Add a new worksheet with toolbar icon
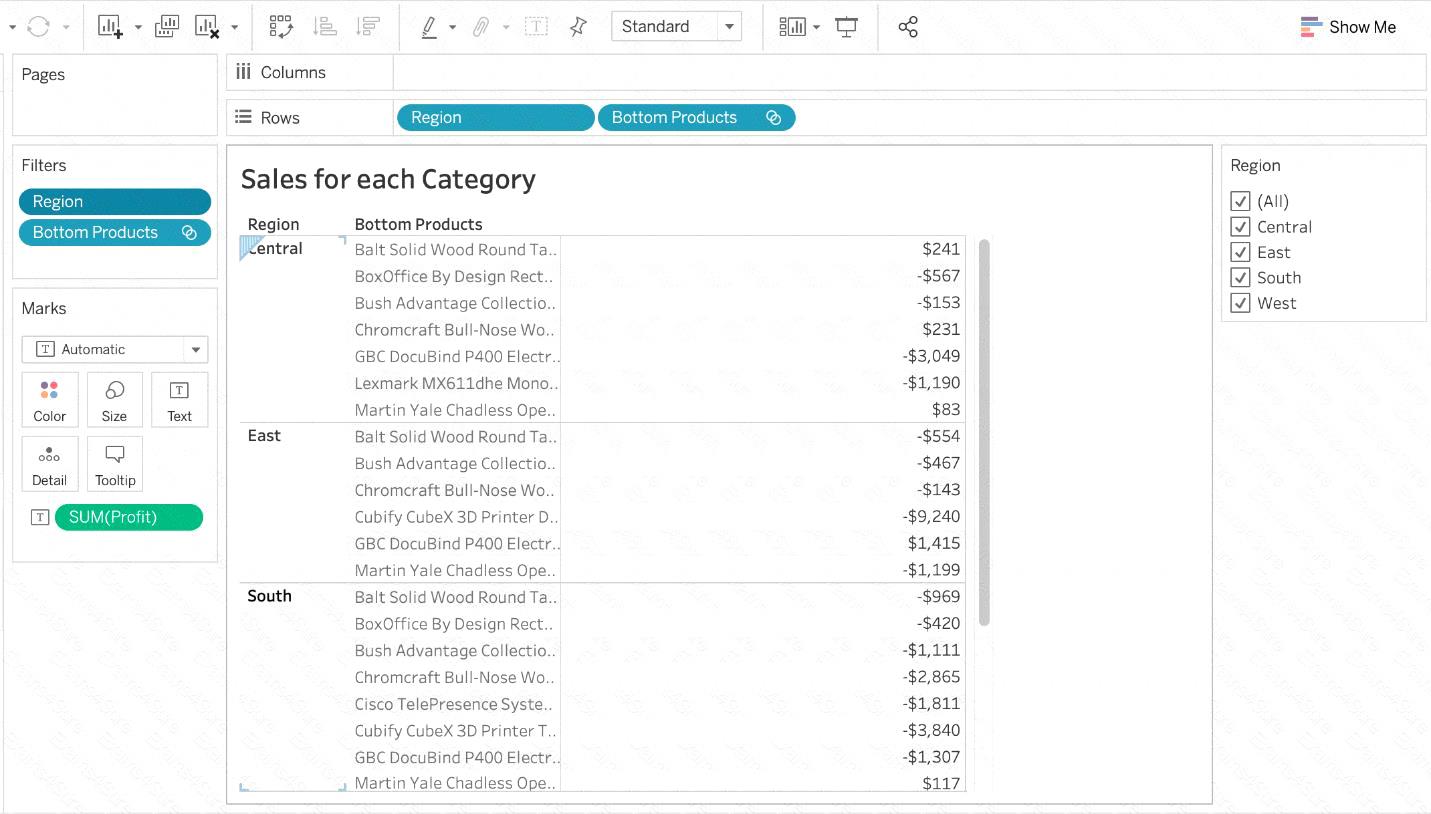This screenshot has height=814, width=1431. coord(110,27)
